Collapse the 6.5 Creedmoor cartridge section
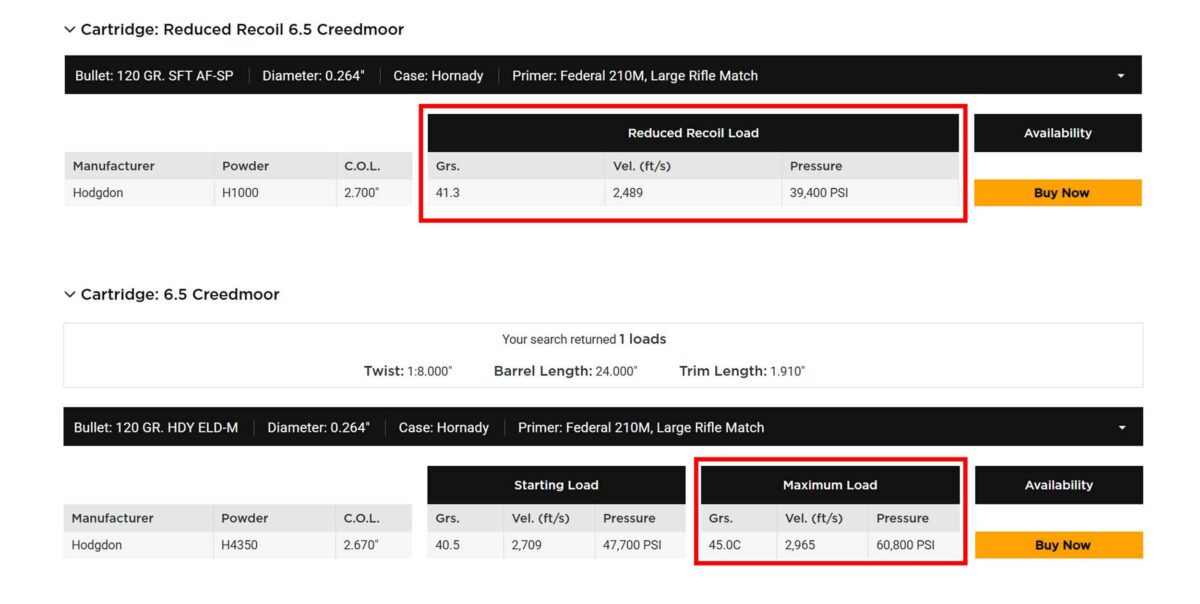Image resolution: width=1200 pixels, height=604 pixels. point(70,295)
